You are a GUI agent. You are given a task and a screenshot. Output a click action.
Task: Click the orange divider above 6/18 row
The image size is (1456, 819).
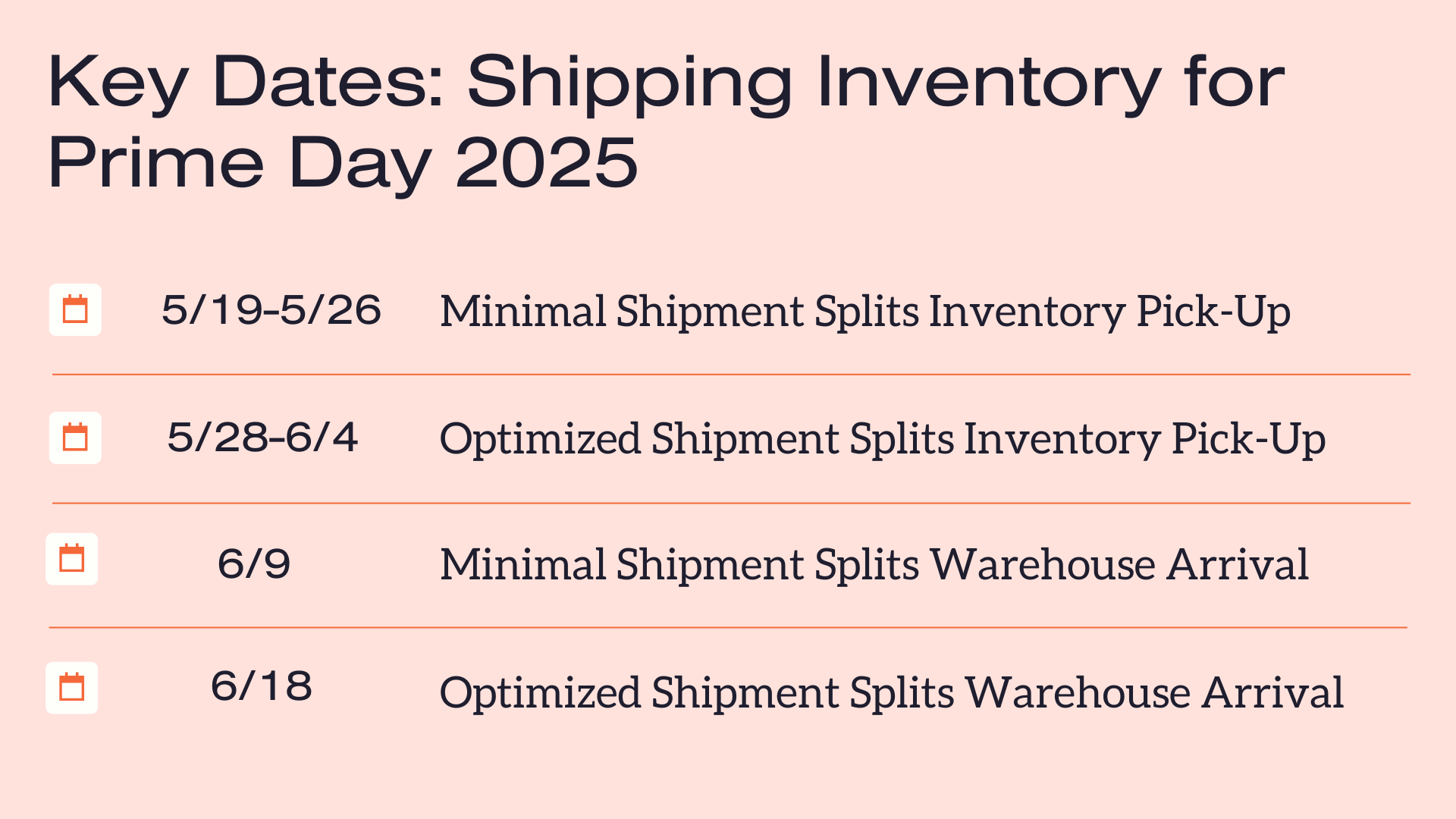tap(728, 627)
